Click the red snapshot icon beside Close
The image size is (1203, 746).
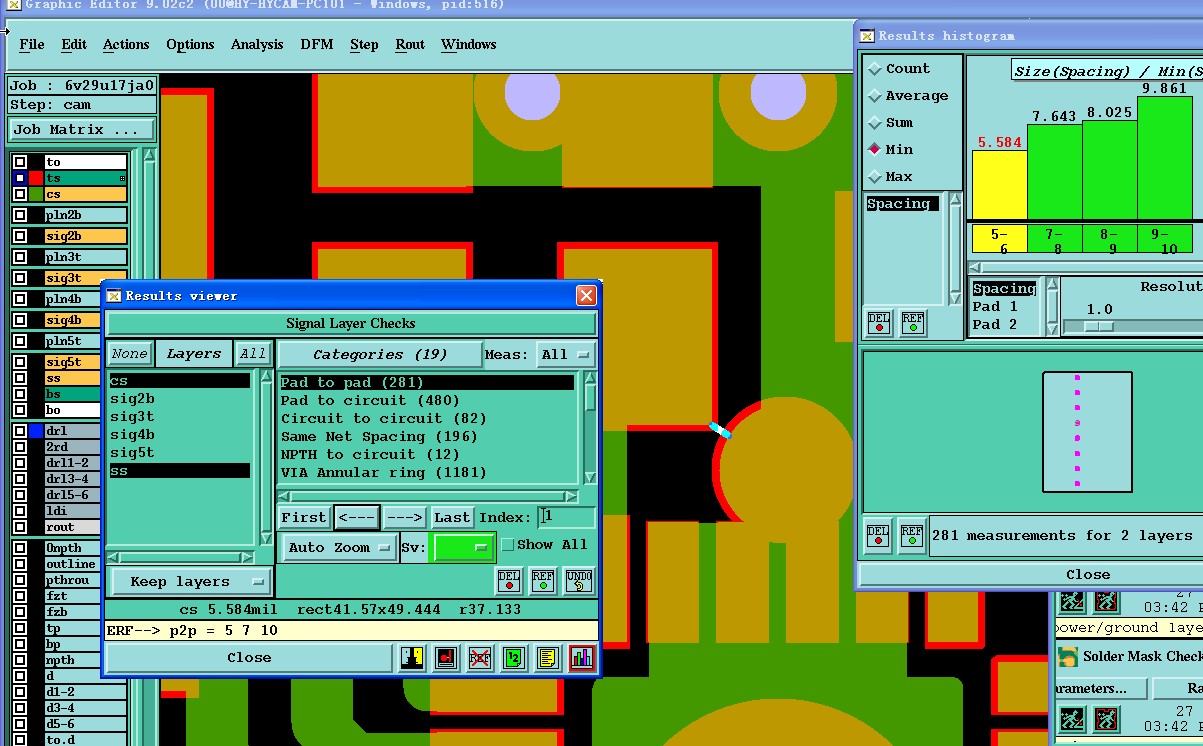(x=446, y=658)
